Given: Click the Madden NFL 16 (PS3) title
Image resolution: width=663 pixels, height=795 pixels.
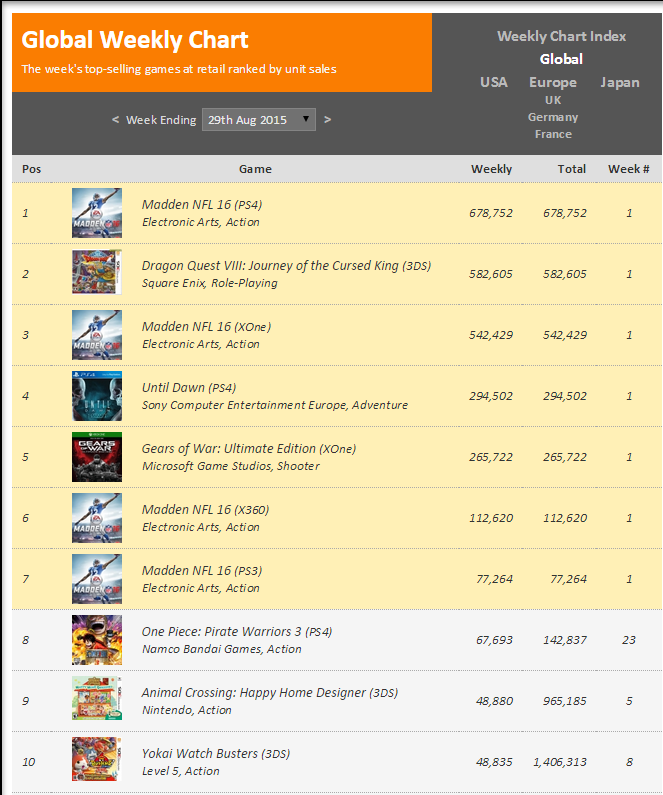Looking at the screenshot, I should [202, 570].
